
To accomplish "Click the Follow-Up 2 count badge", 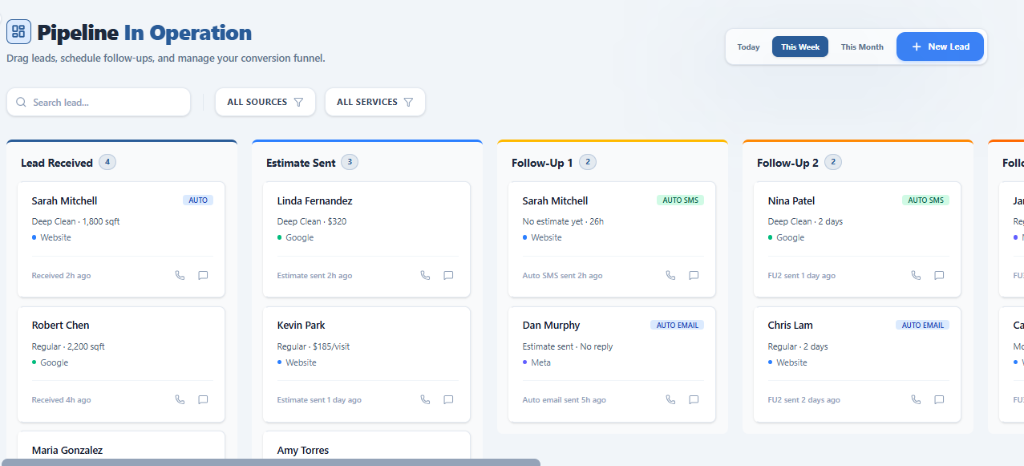I will click(x=833, y=162).
